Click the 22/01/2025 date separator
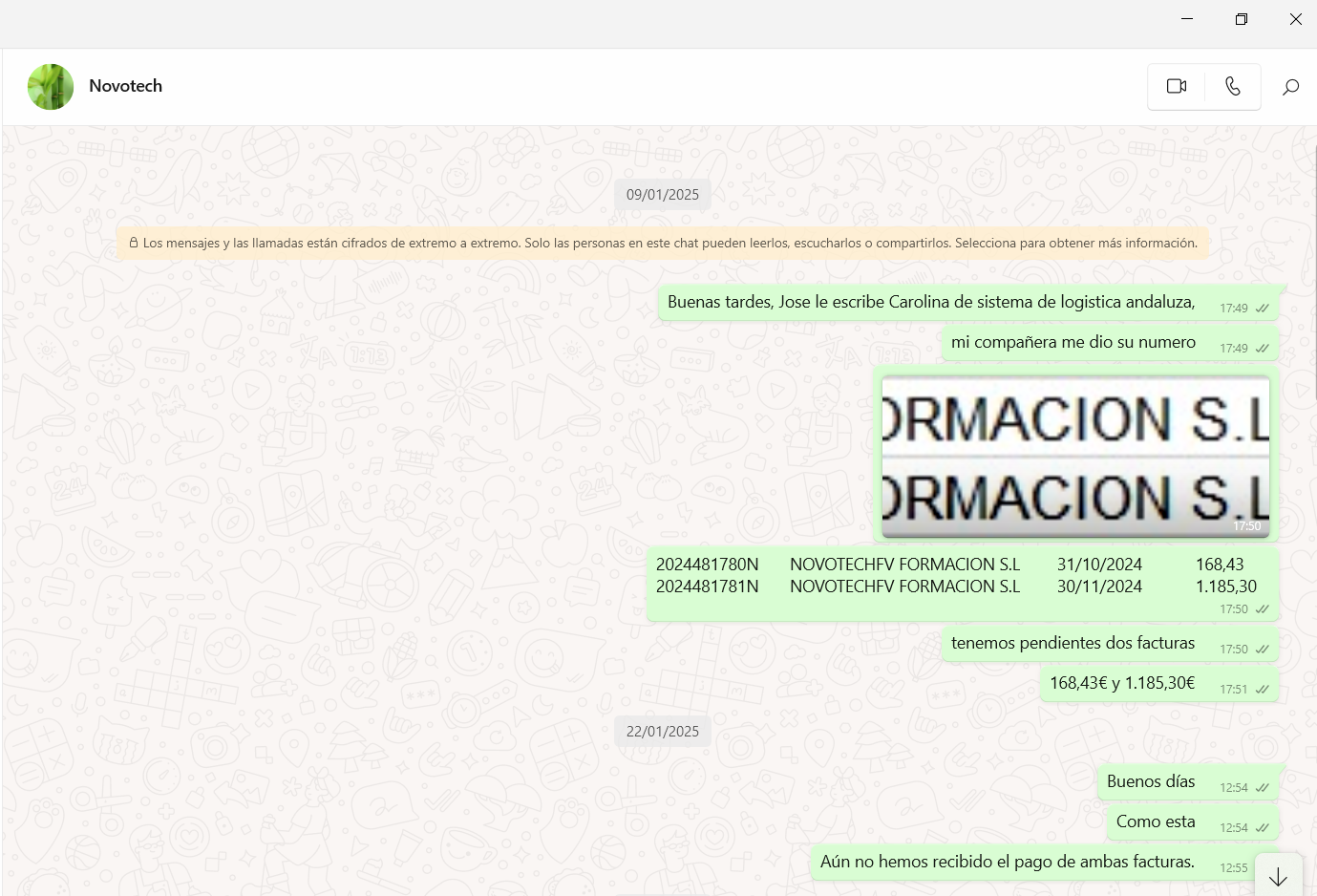 [x=663, y=732]
